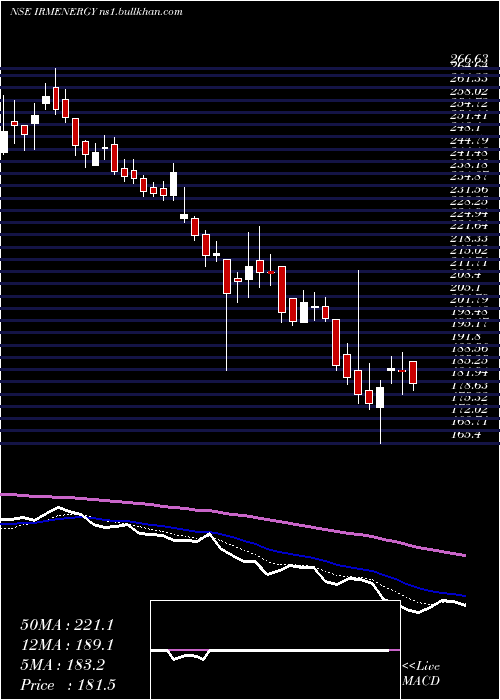The height and width of the screenshot is (700, 500).
Task: Click the Price : 181.5 label
Action: pyautogui.click(x=68, y=685)
